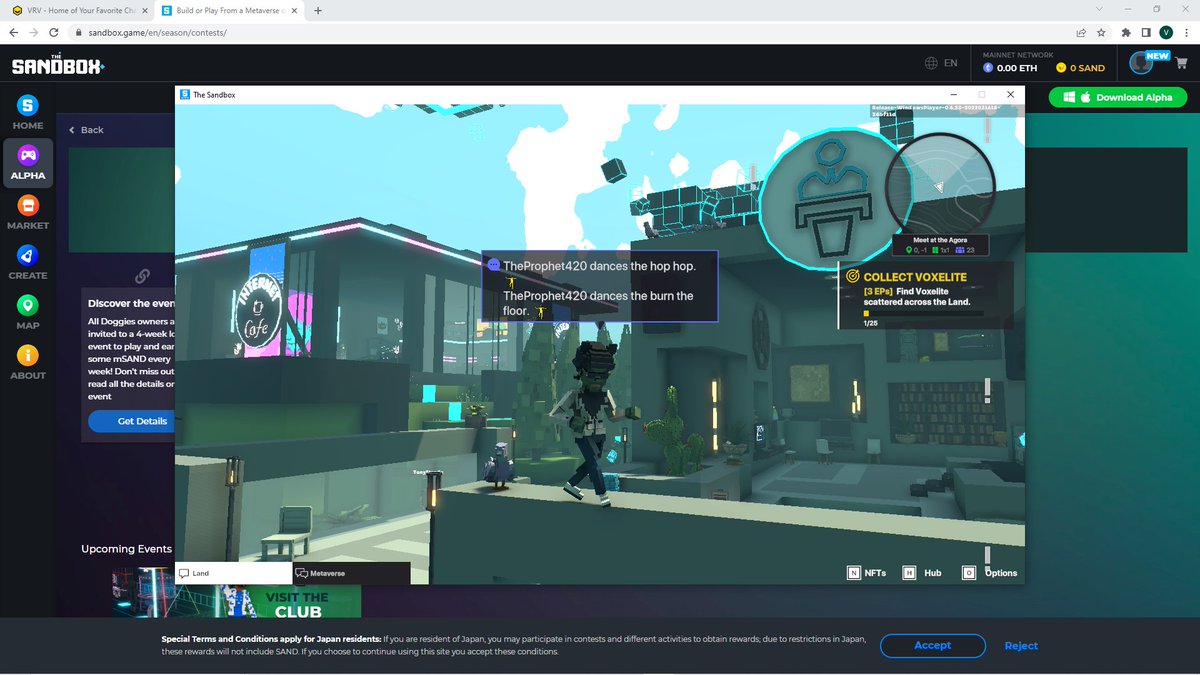The height and width of the screenshot is (675, 1200).
Task: Open a new browser tab
Action: (318, 10)
